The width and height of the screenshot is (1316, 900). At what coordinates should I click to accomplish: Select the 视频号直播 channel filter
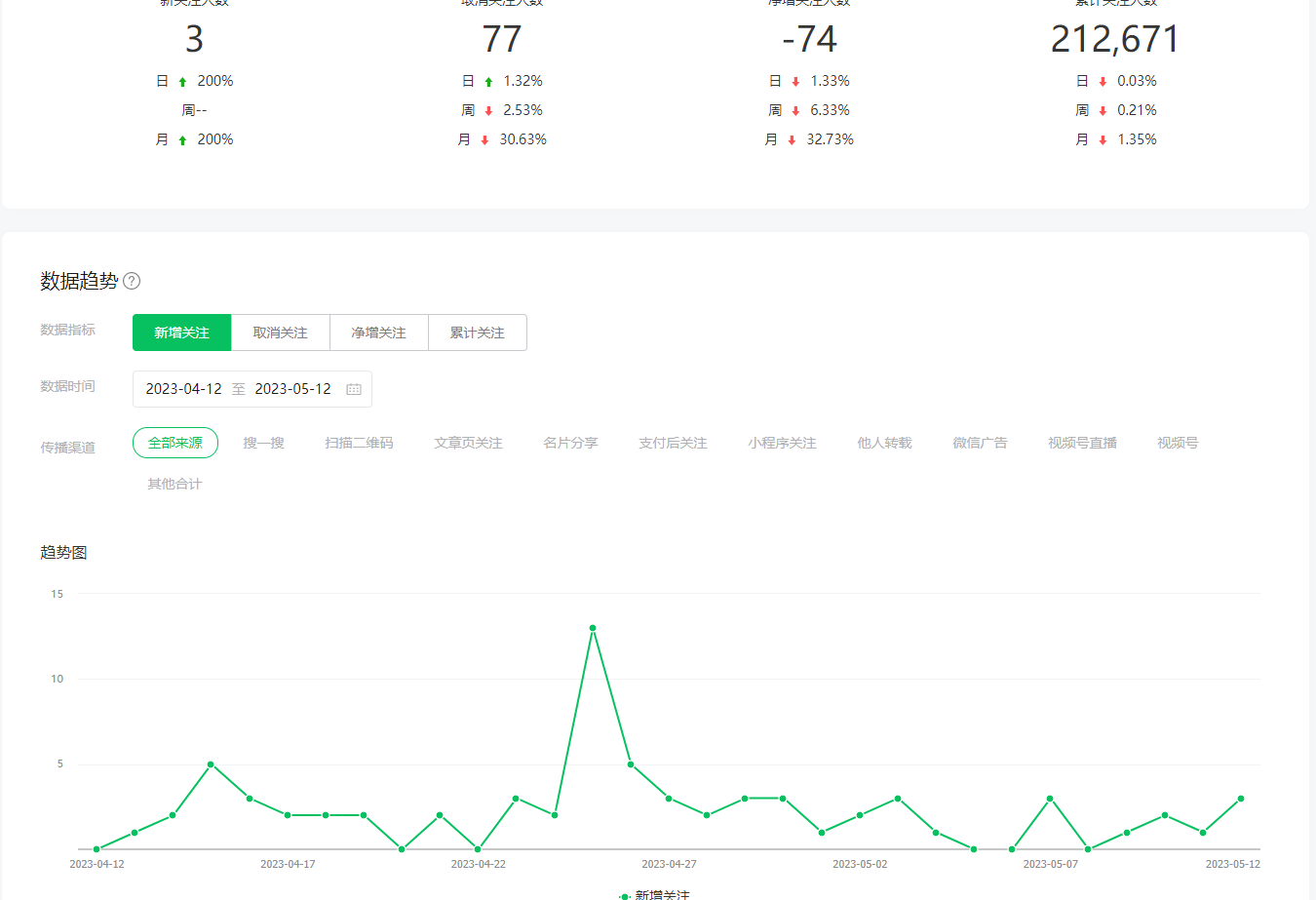[1082, 443]
